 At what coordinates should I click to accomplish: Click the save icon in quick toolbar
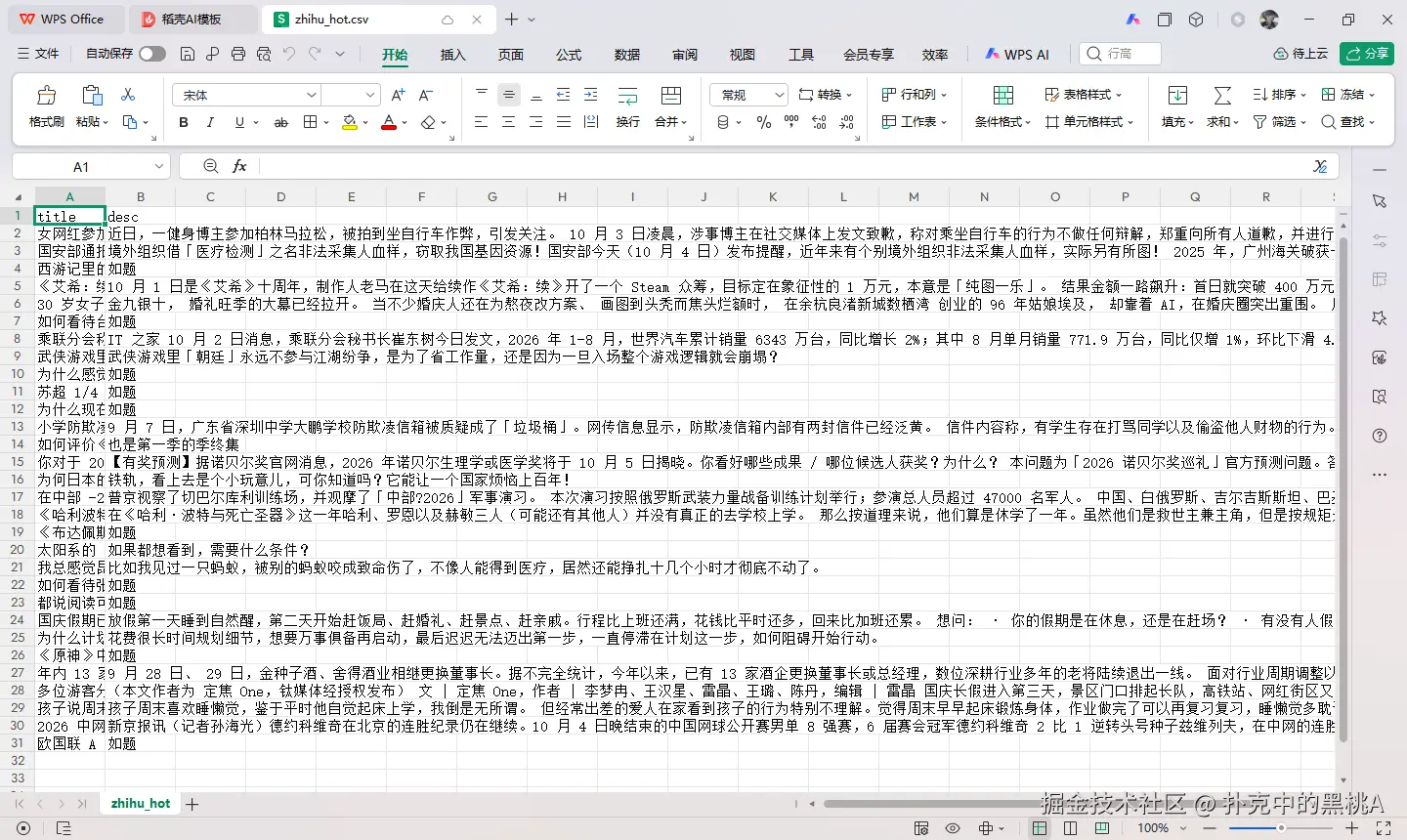(188, 54)
